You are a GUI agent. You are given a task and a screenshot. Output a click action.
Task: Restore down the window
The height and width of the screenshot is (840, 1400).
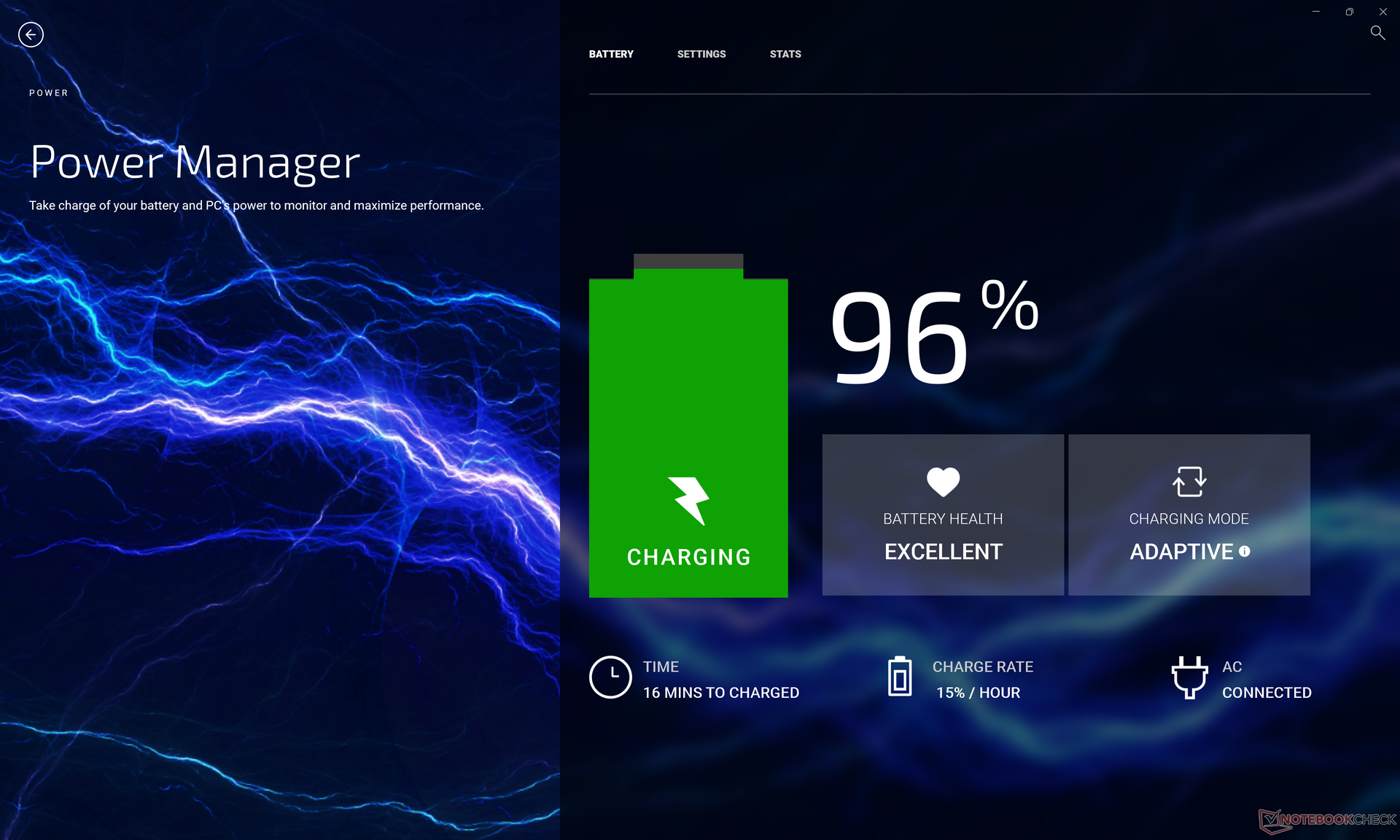click(1349, 12)
